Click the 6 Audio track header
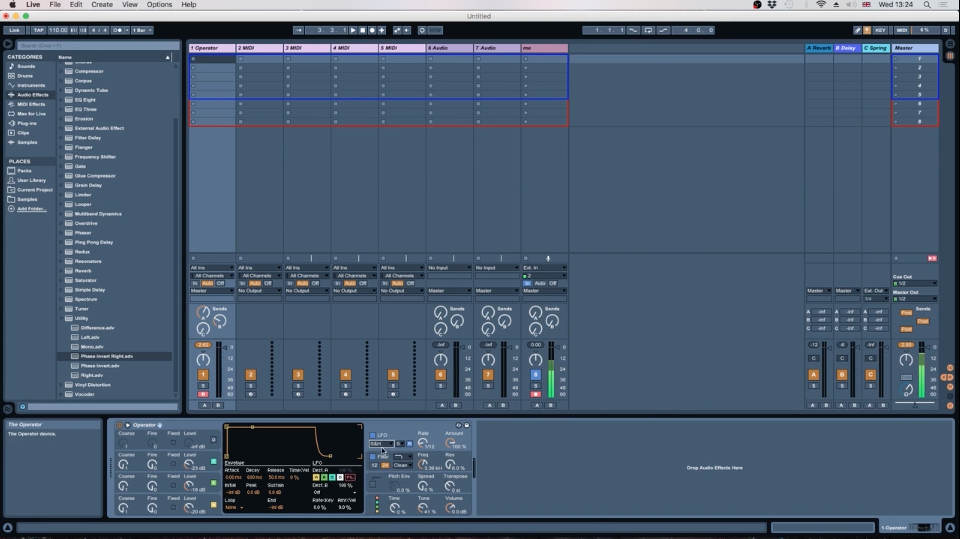The image size is (960, 539). (449, 48)
